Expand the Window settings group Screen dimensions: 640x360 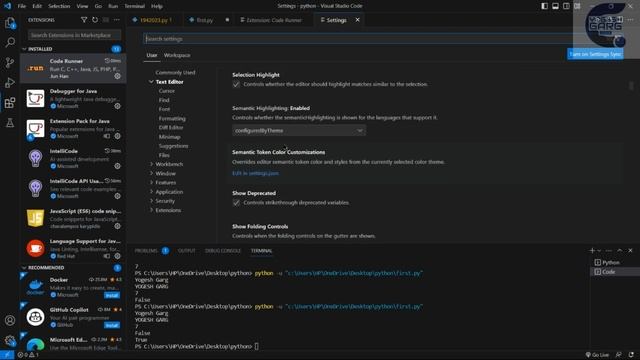point(151,173)
